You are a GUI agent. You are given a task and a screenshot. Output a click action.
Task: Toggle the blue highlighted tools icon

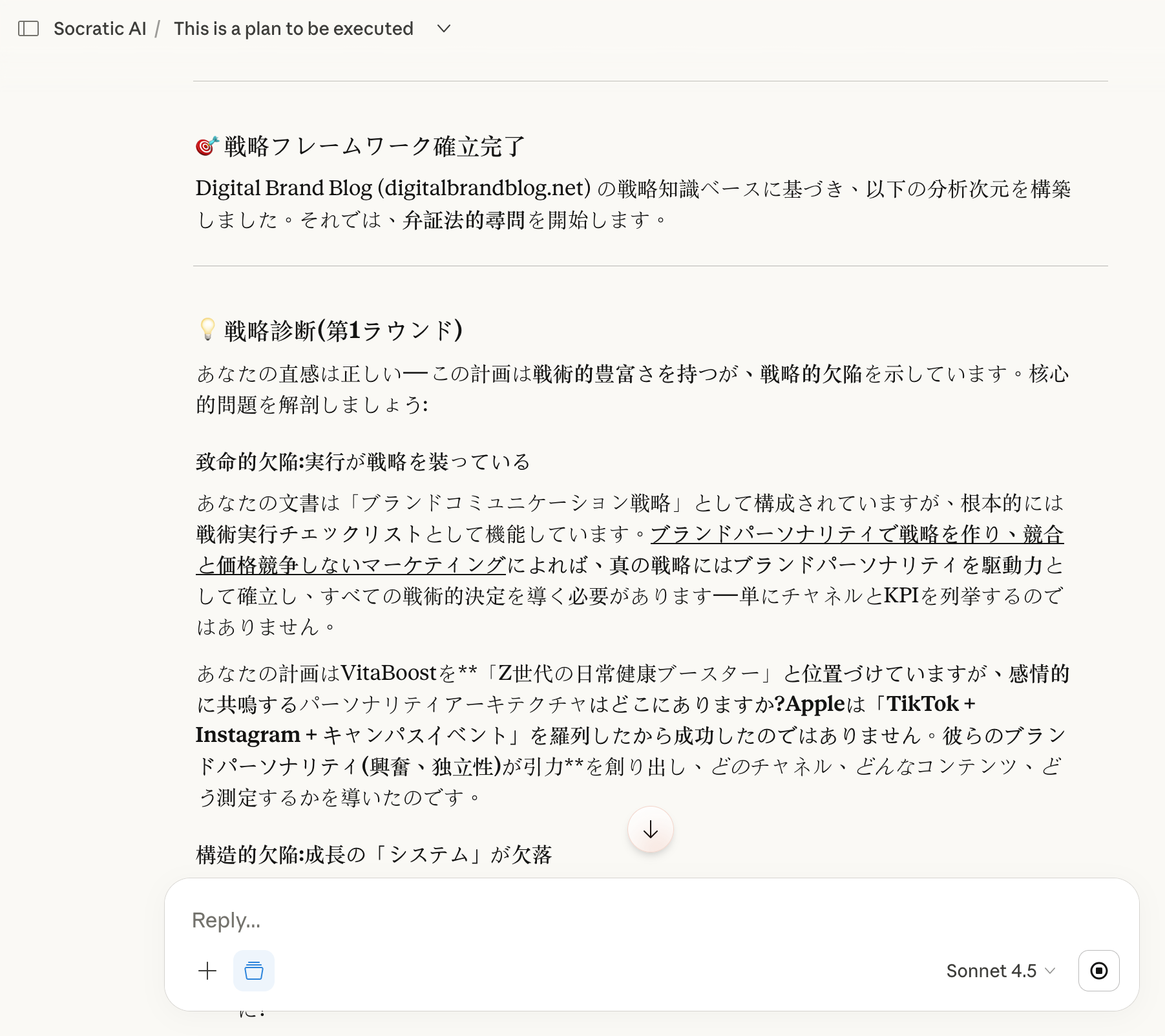tap(254, 971)
